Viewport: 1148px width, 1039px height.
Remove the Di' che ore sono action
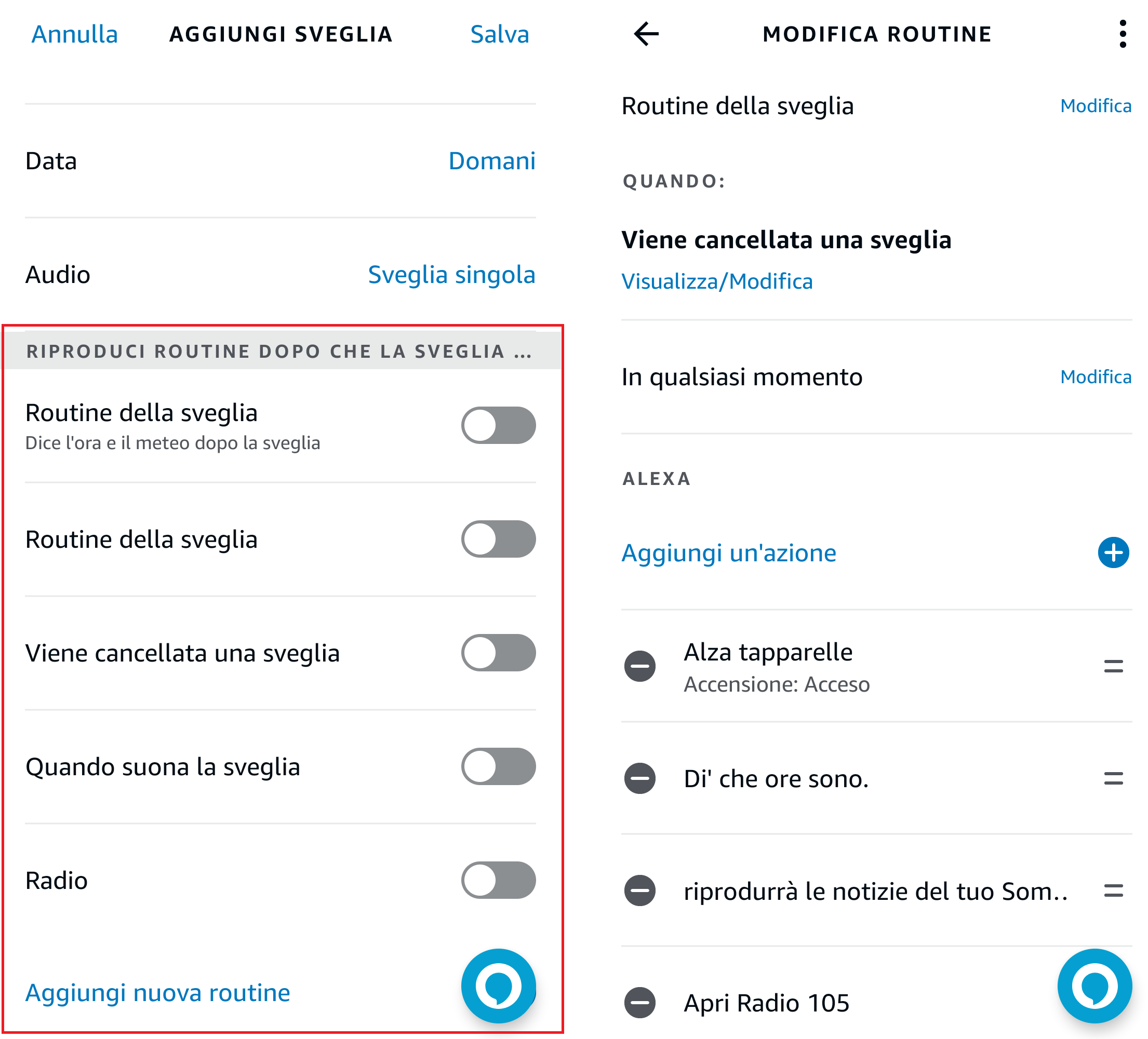pyautogui.click(x=640, y=778)
